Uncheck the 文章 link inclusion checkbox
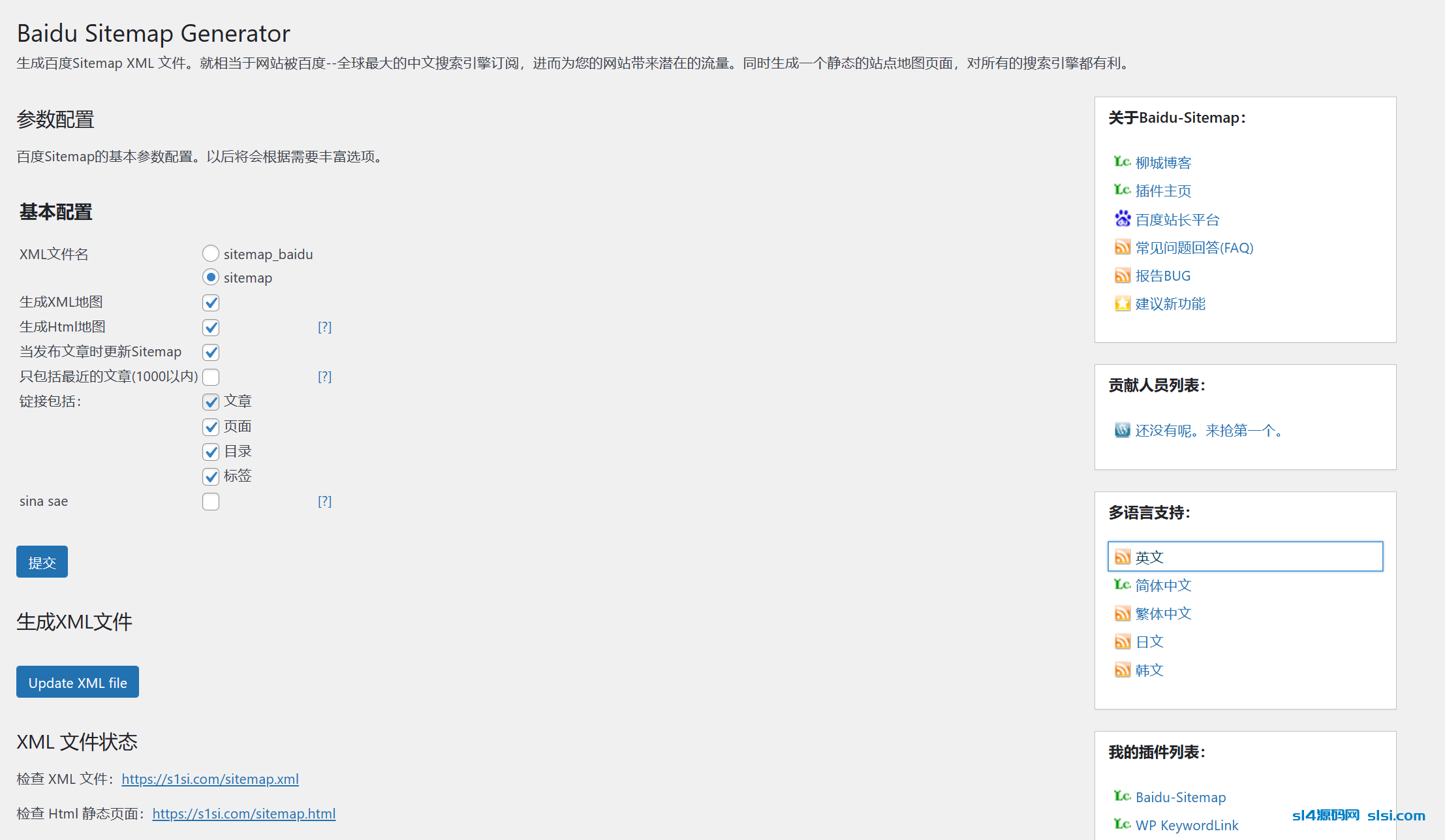Screen dimensions: 1445x840 pyautogui.click(x=211, y=402)
